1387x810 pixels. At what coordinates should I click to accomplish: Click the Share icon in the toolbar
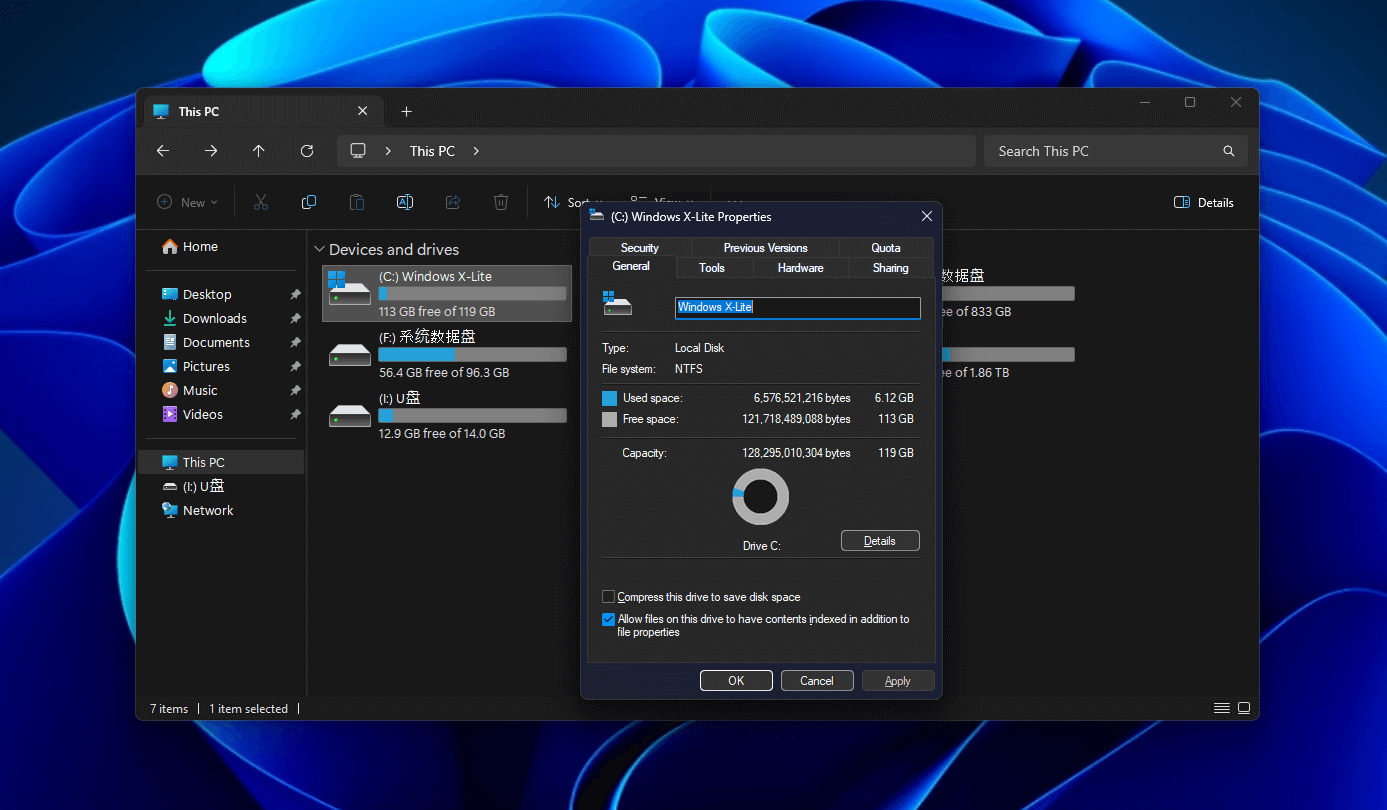pos(453,201)
